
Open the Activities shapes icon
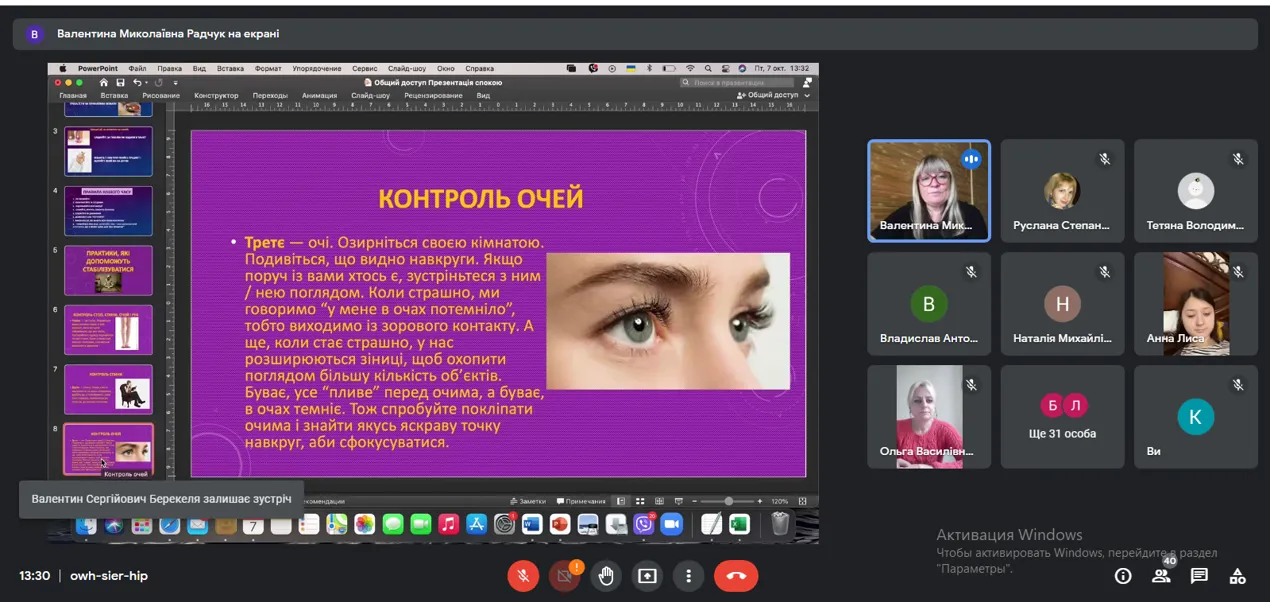click(1238, 576)
